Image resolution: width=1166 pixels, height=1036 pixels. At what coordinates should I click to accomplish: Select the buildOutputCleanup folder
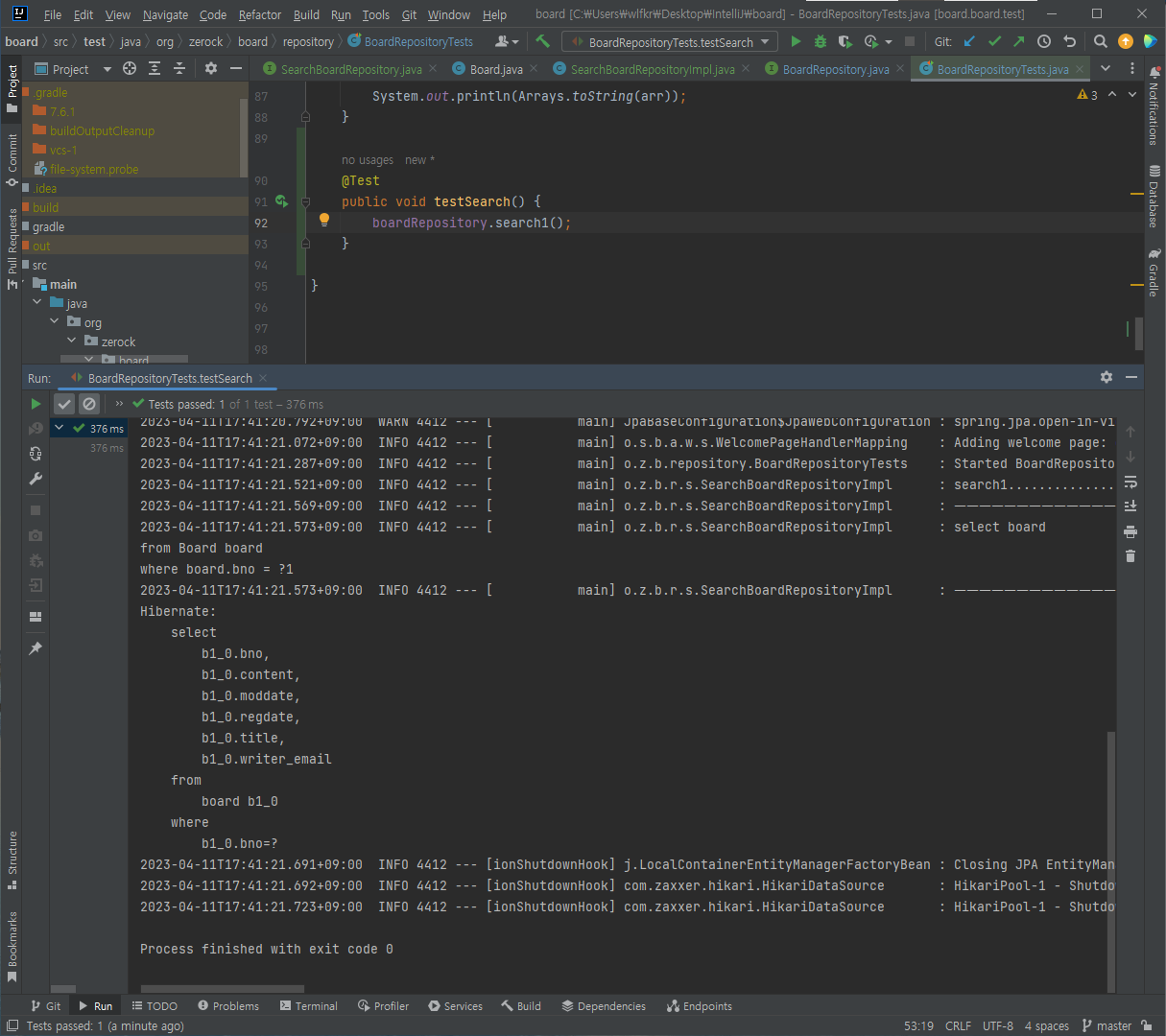click(x=102, y=130)
